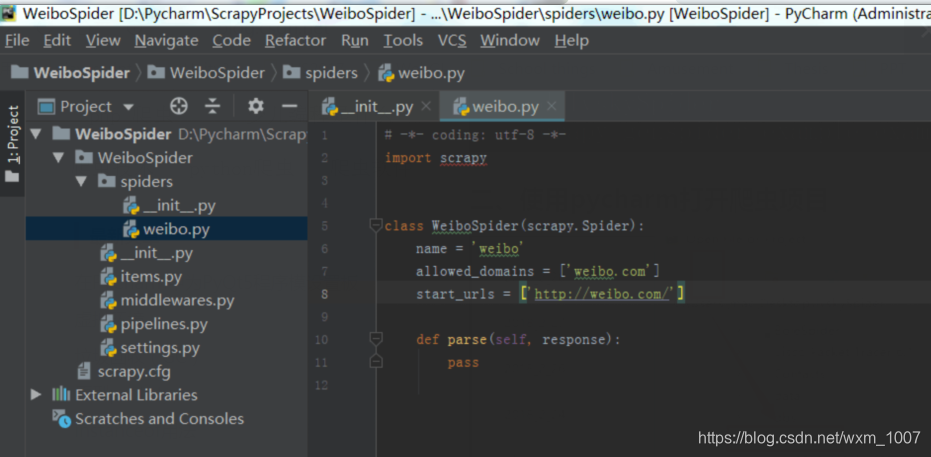The width and height of the screenshot is (931, 457).
Task: Click the spiders folder icon in tree
Action: tap(106, 181)
